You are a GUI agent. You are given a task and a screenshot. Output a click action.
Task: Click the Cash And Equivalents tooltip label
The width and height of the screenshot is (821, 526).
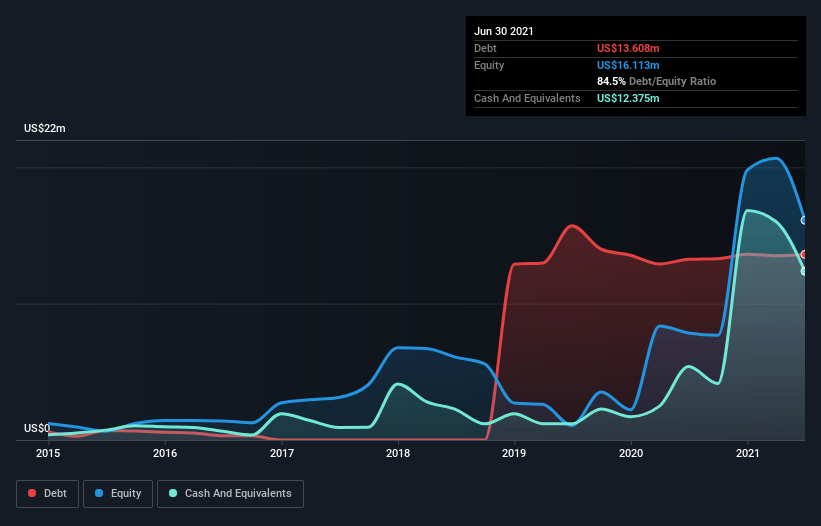tap(527, 98)
